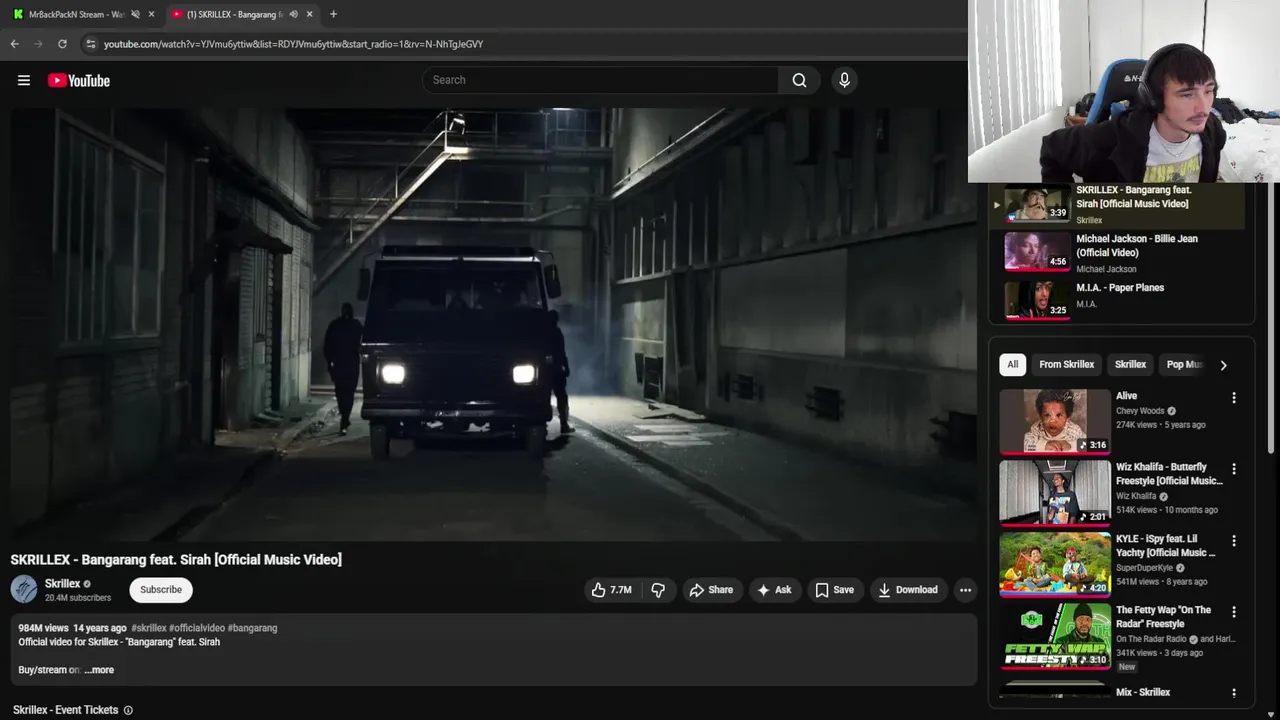Viewport: 1280px width, 720px height.
Task: Start voice search with microphone icon
Action: tap(844, 80)
